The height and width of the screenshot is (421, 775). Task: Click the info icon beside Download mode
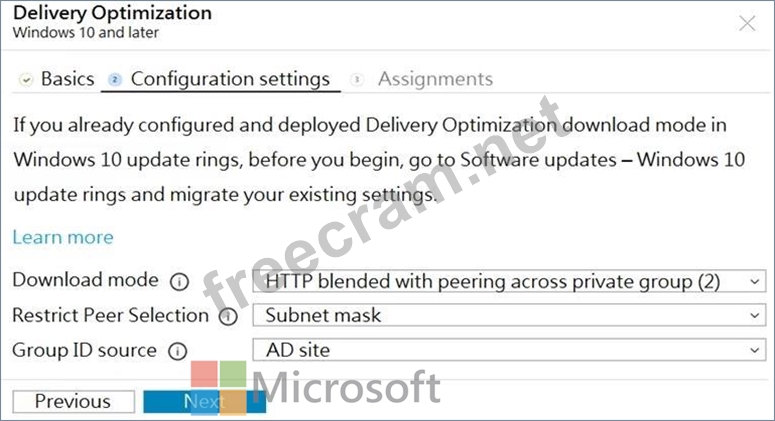pos(180,282)
